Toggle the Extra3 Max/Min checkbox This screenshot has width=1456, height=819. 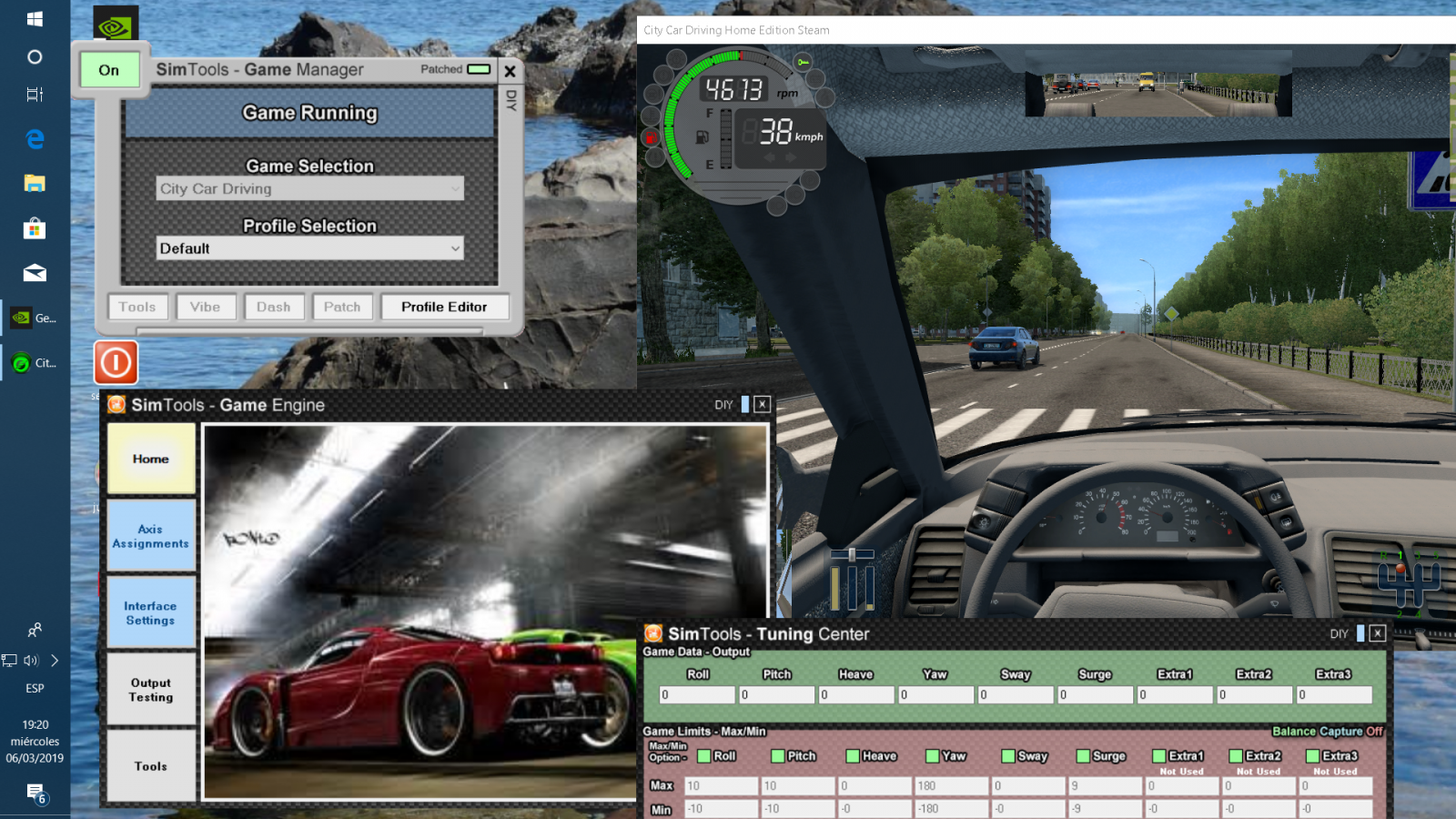coord(1312,756)
